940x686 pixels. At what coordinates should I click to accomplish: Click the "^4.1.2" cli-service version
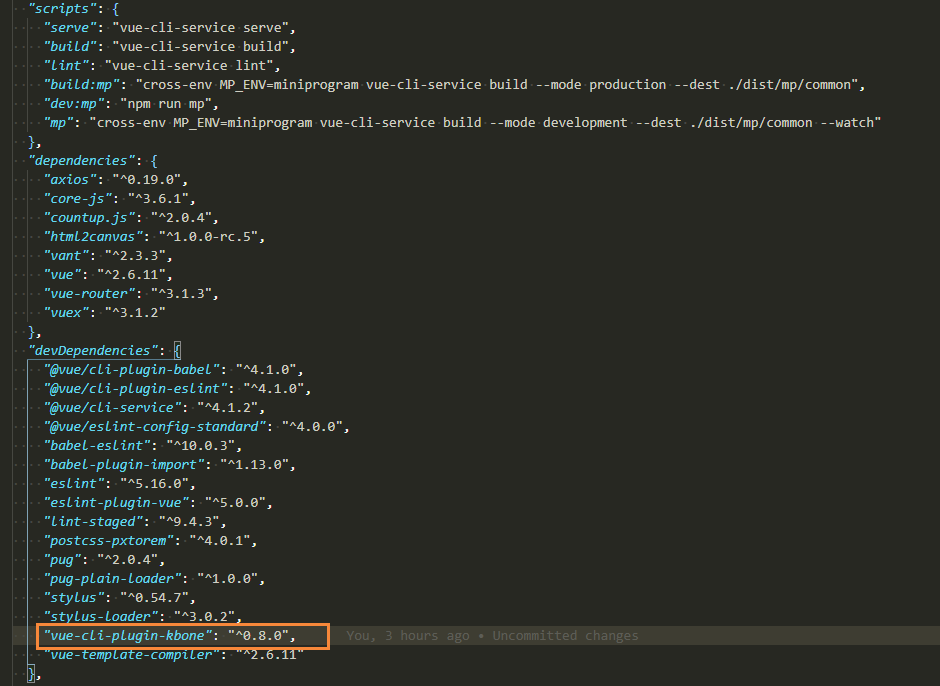(x=227, y=408)
